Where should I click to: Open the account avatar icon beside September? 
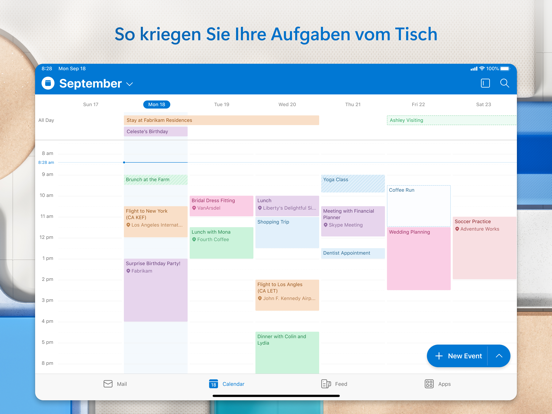pos(48,83)
